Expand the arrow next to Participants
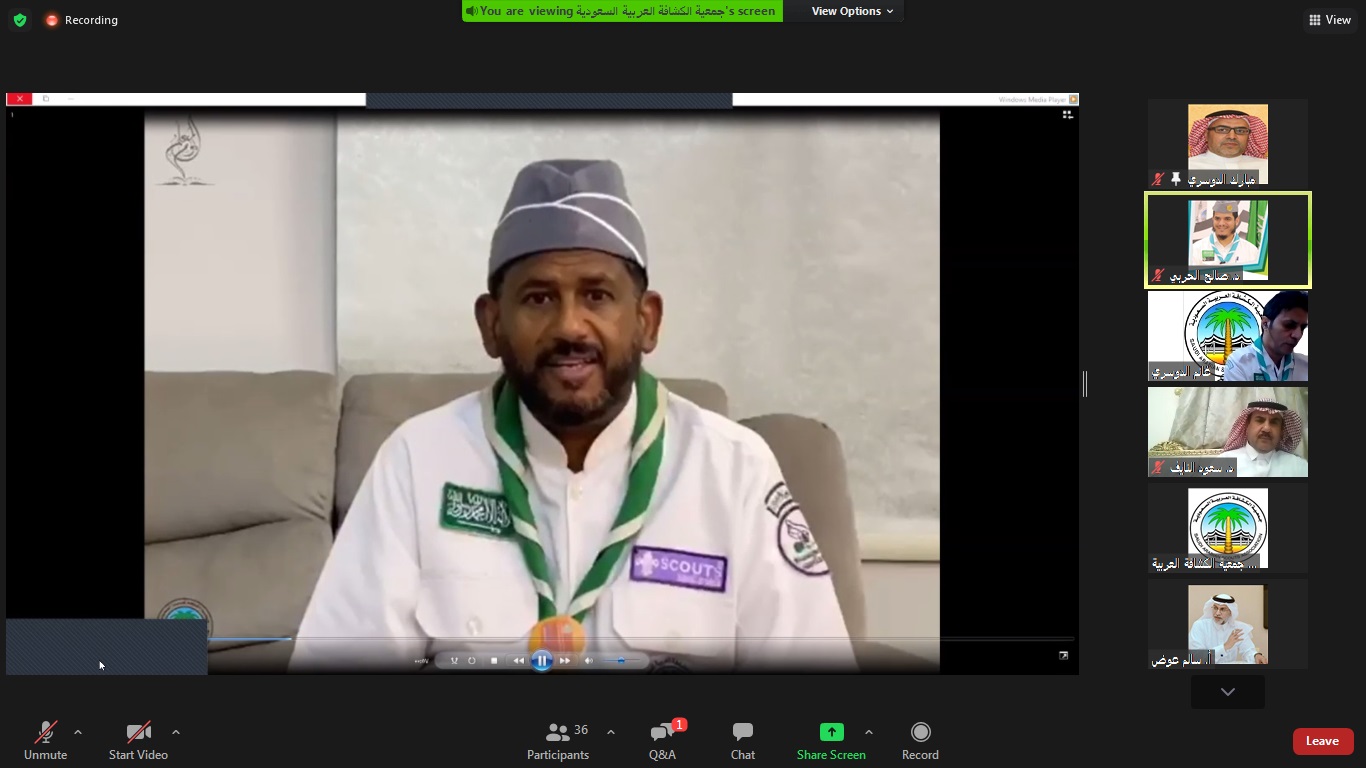 click(611, 732)
